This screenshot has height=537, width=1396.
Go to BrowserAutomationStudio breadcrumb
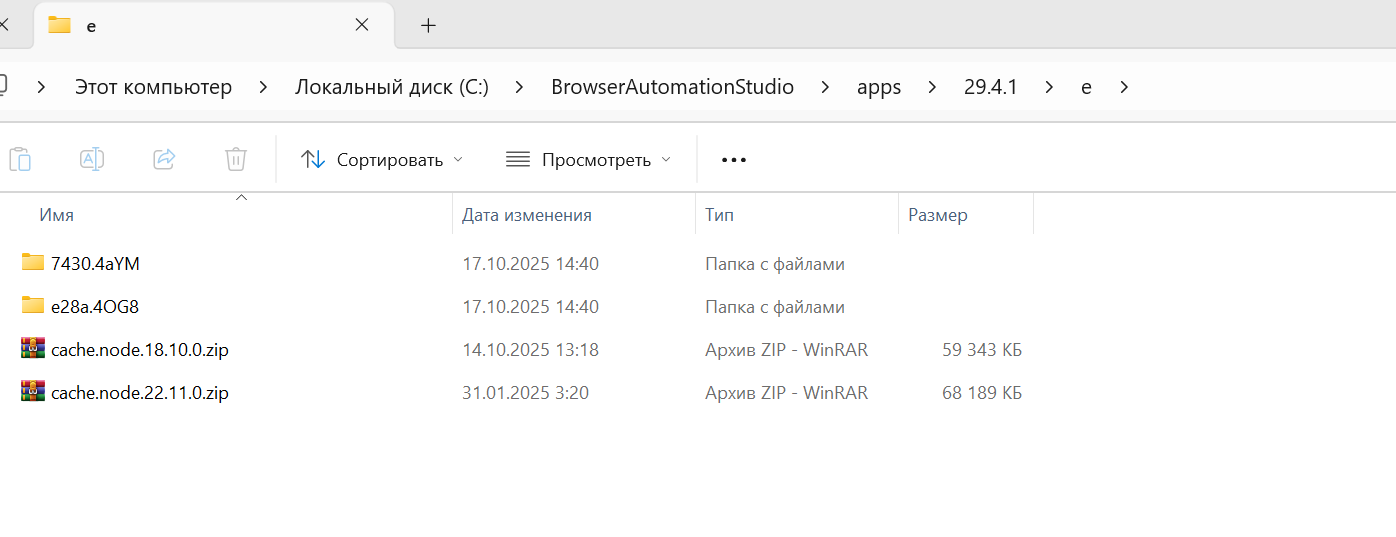672,87
